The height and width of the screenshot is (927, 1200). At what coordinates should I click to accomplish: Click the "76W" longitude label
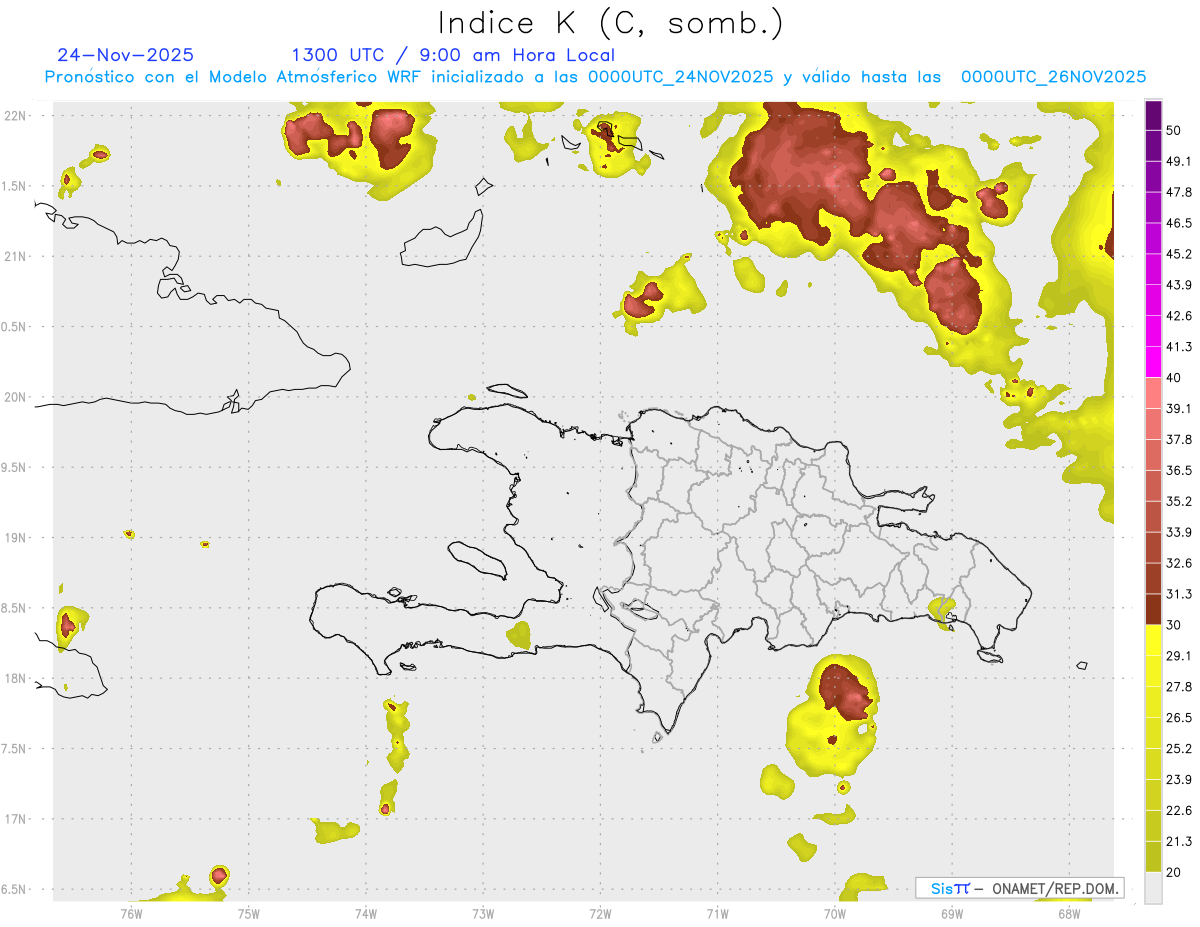(131, 913)
